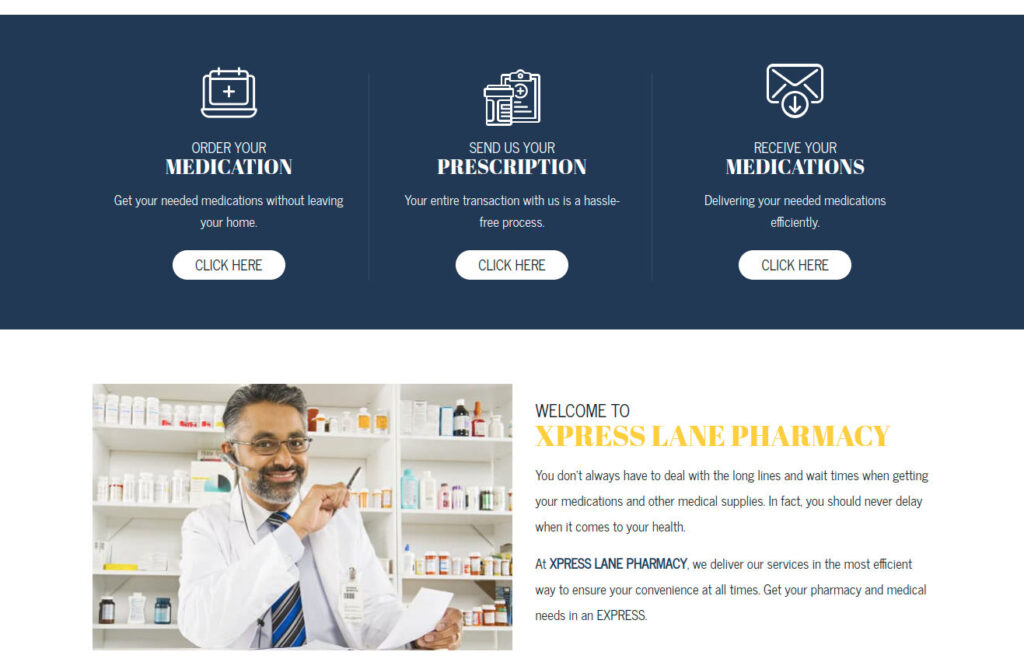Click the RECEIVE YOUR subtitle line
1024x669 pixels.
point(795,148)
